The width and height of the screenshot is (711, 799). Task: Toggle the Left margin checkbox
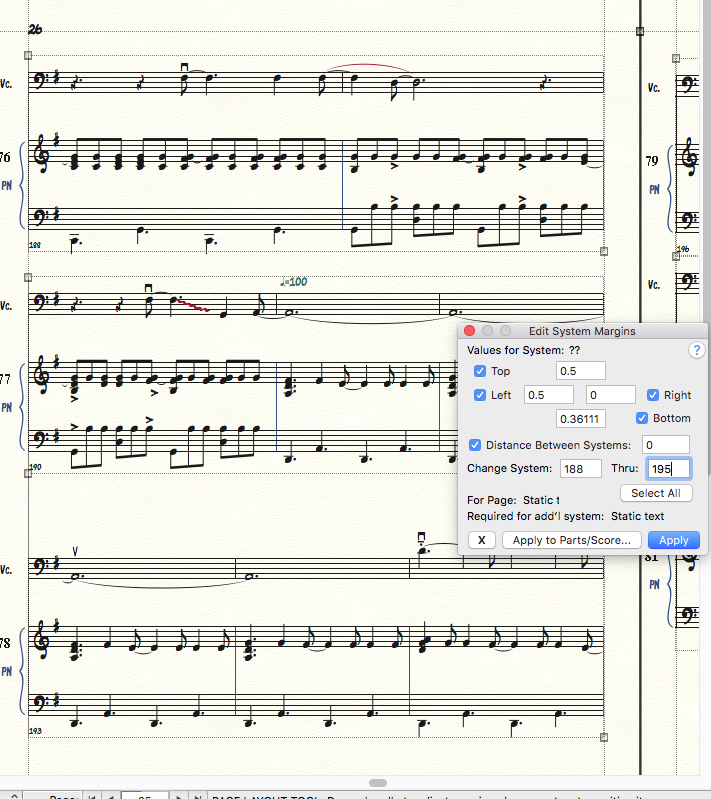[x=480, y=395]
